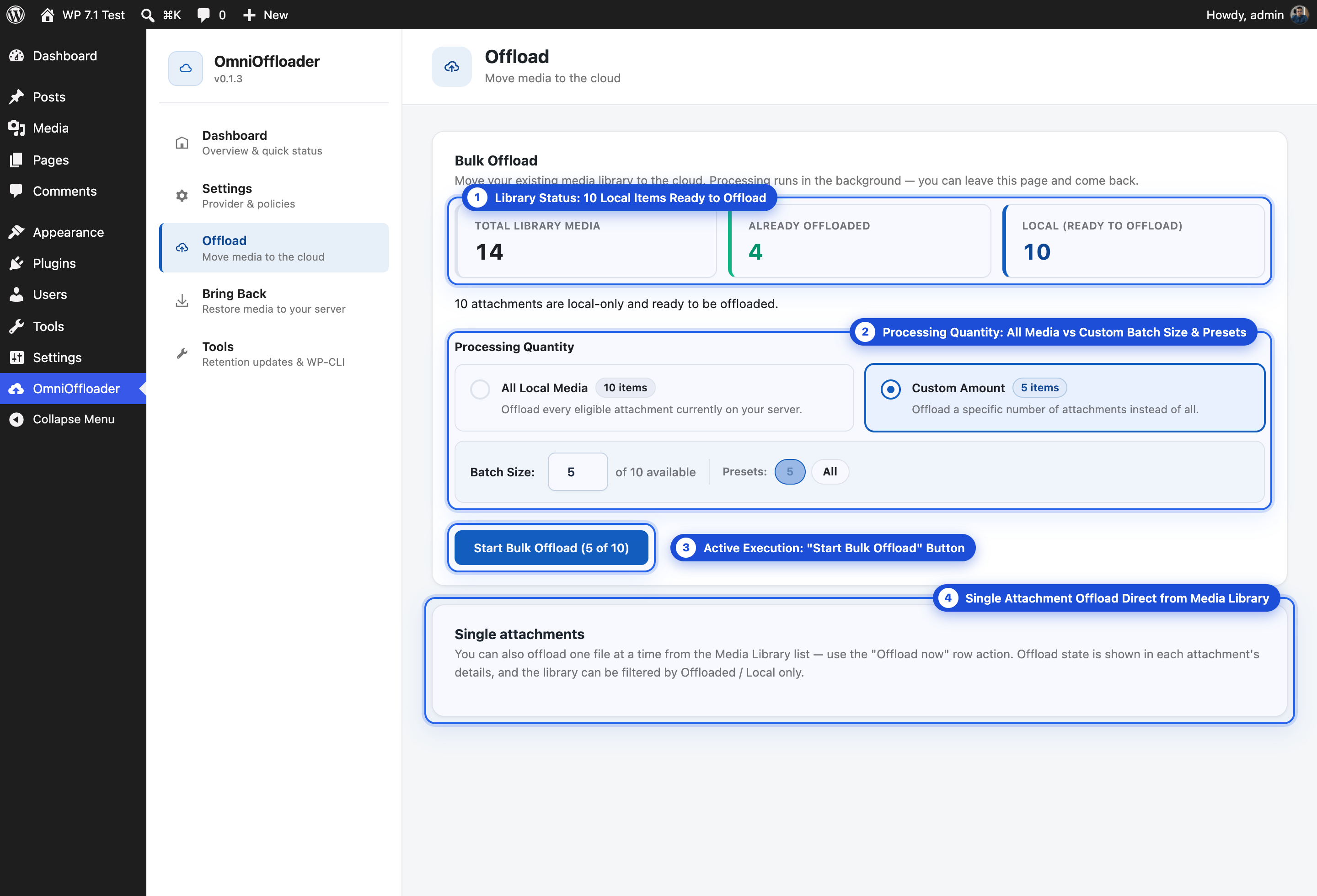The image size is (1317, 896).
Task: Click the Single attachments heading
Action: click(519, 634)
